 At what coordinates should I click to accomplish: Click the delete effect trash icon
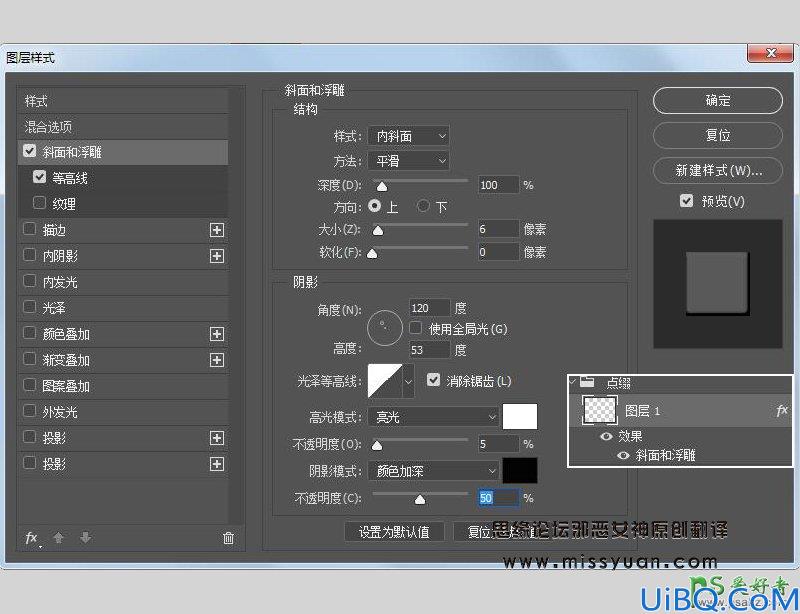click(229, 538)
